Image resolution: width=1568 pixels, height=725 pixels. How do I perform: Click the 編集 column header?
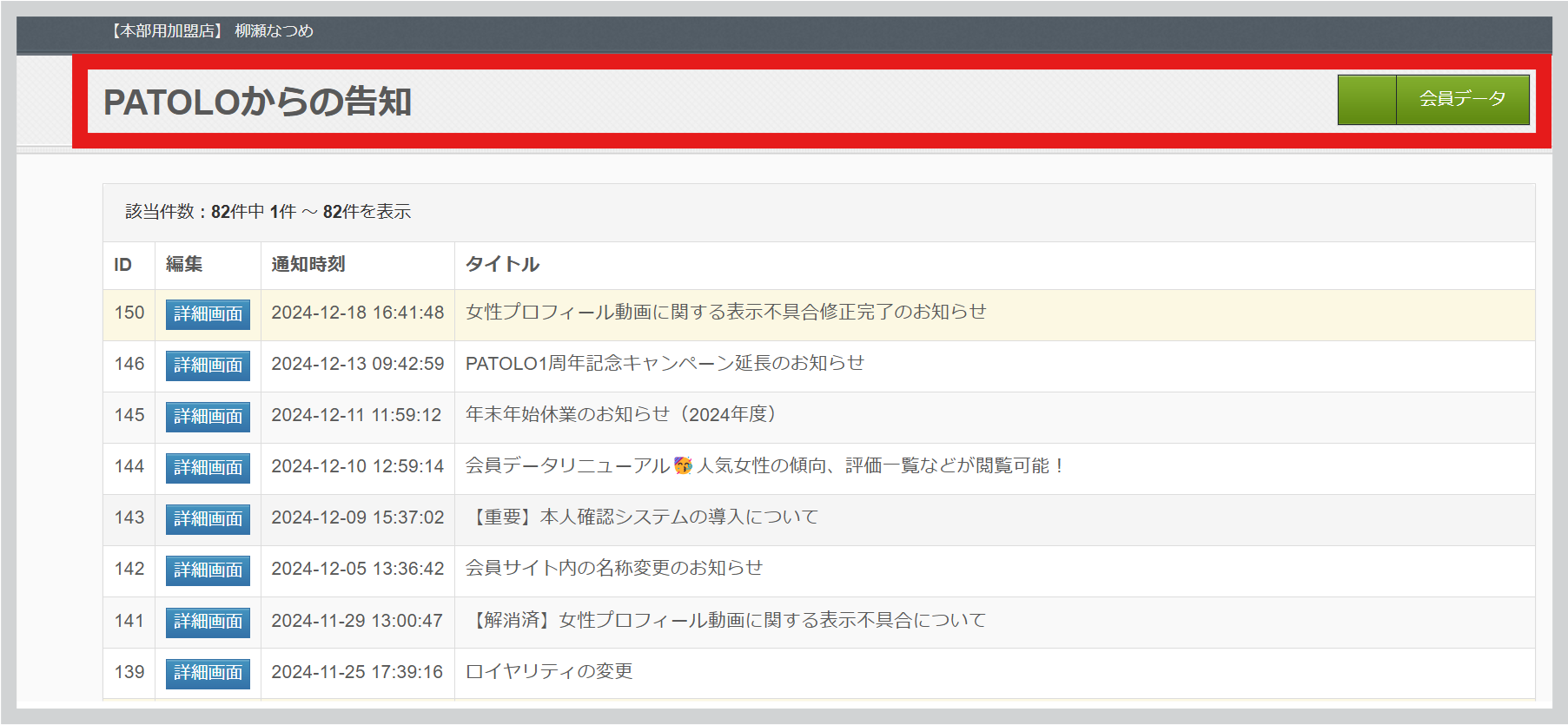[184, 264]
